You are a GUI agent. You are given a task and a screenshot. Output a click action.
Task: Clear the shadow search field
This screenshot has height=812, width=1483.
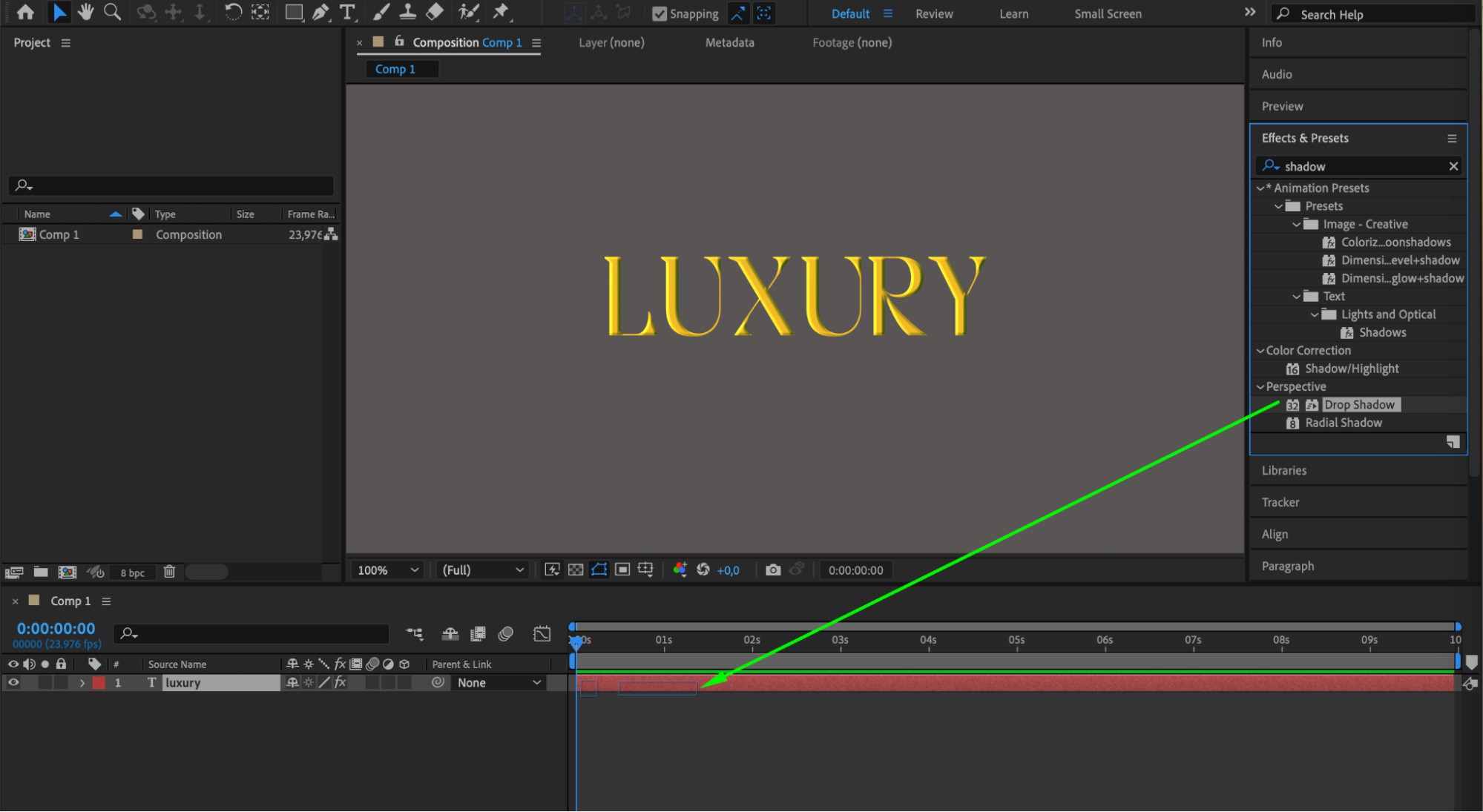coord(1453,166)
